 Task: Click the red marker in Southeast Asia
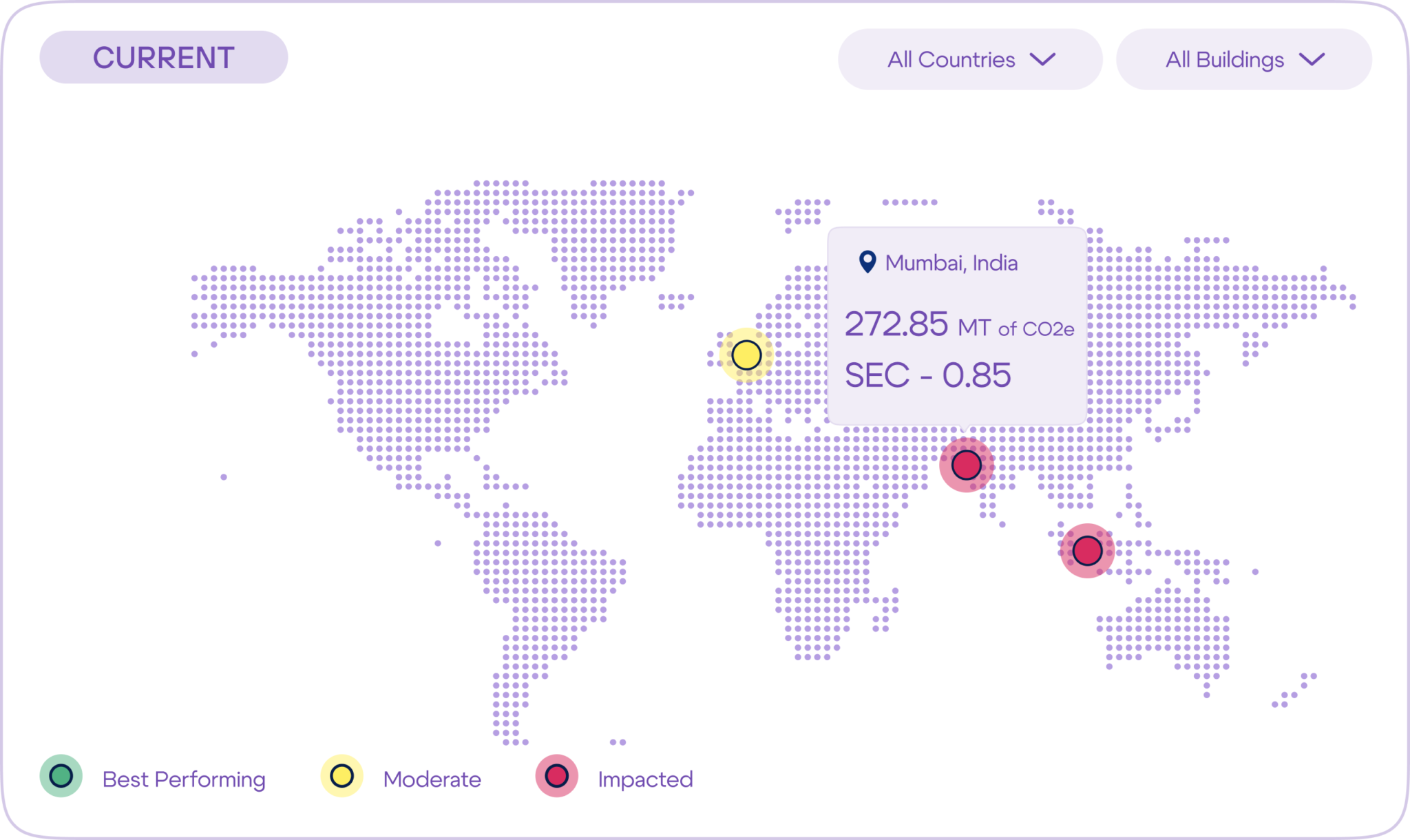click(x=1087, y=551)
